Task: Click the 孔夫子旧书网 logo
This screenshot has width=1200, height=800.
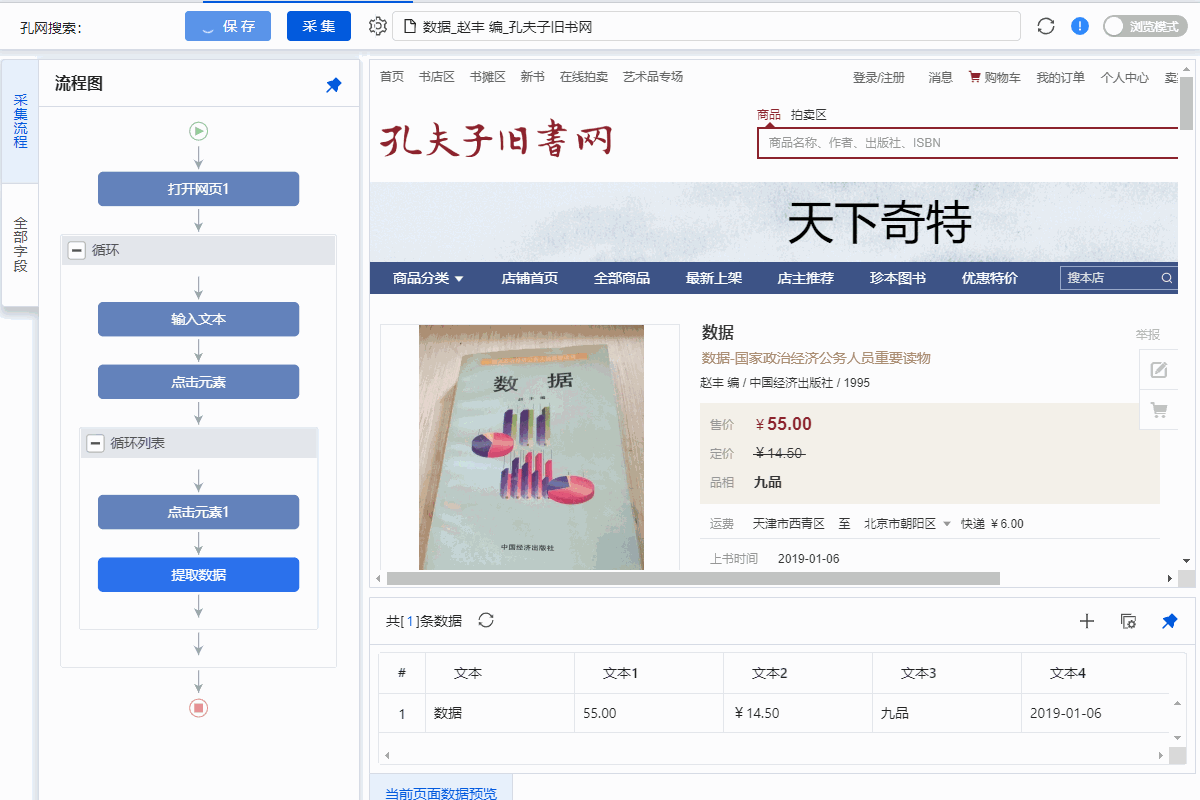Action: pos(496,140)
